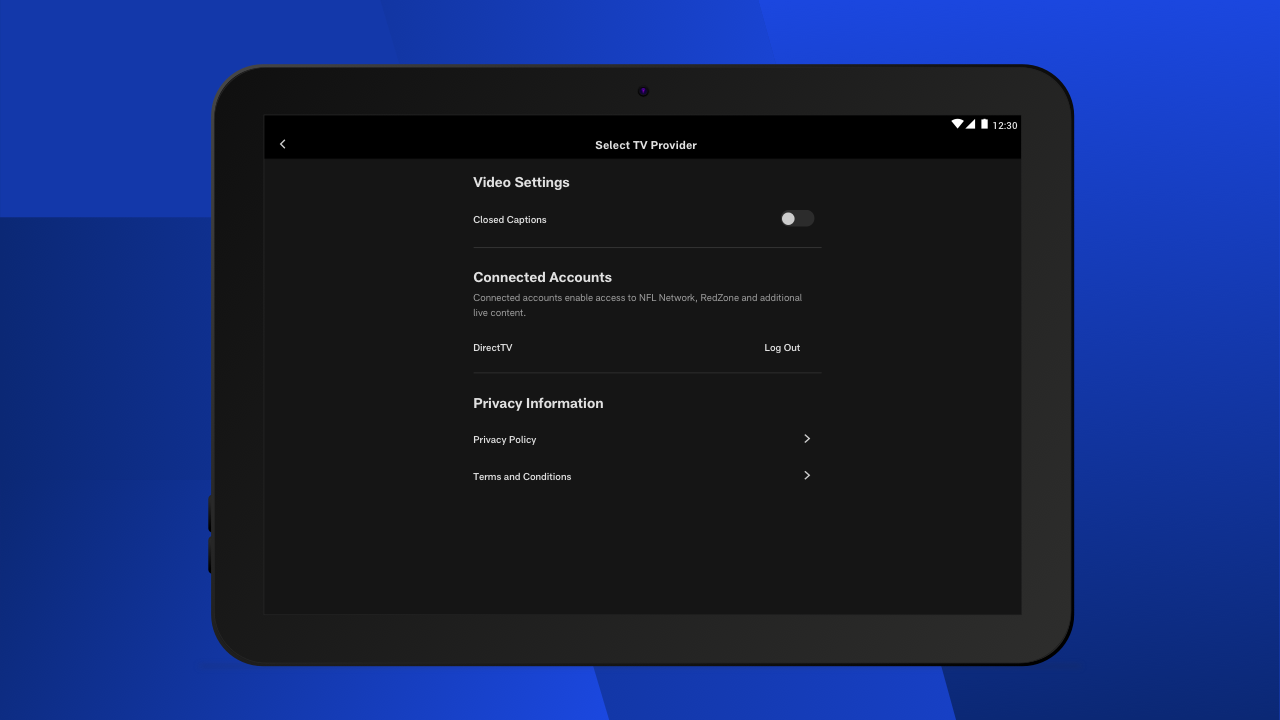The image size is (1280, 720).
Task: Click the Privacy Information section heading
Action: click(x=538, y=403)
